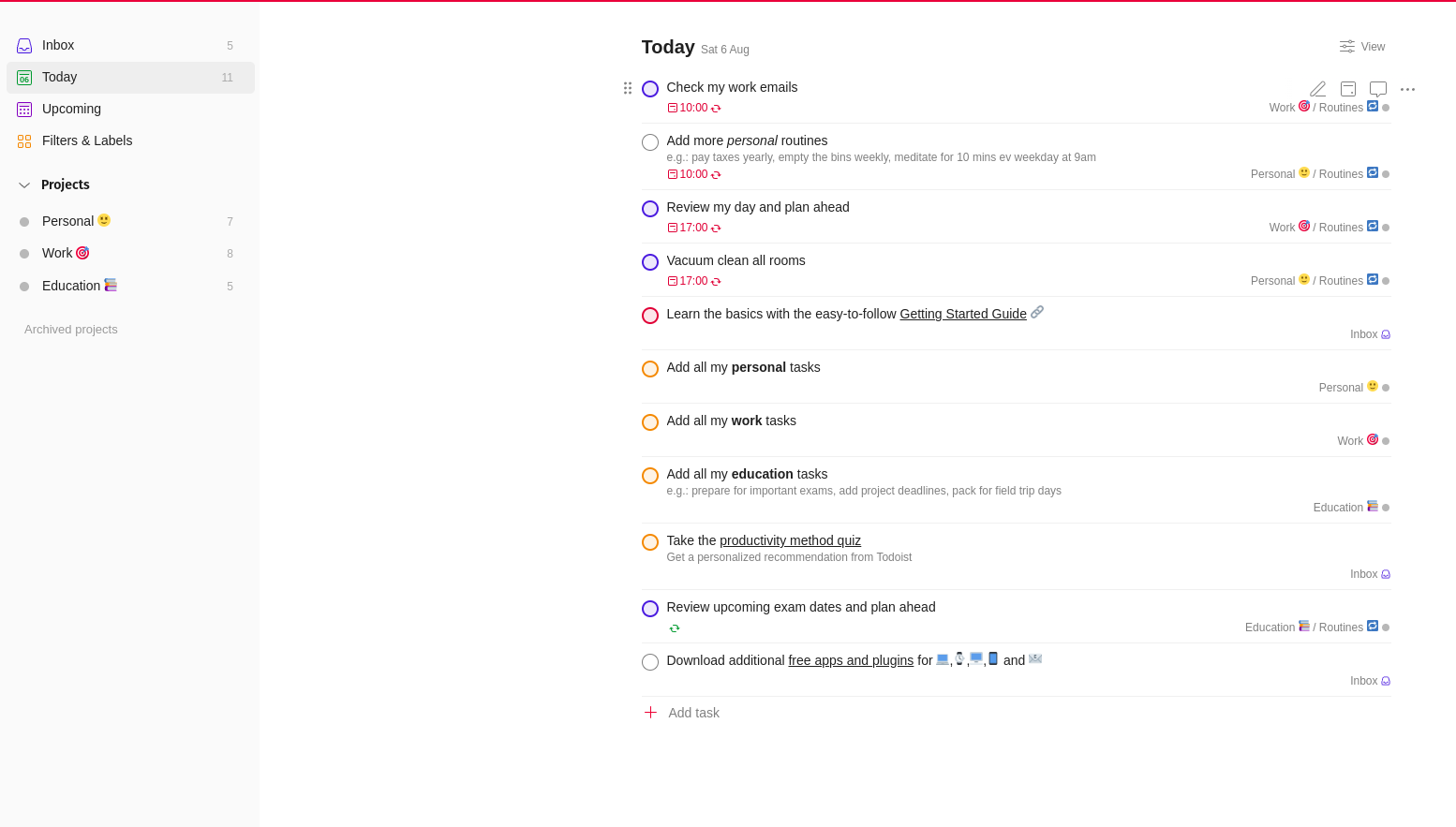The width and height of the screenshot is (1456, 827).
Task: Grab the drag handle beside Check my work emails
Action: click(628, 88)
